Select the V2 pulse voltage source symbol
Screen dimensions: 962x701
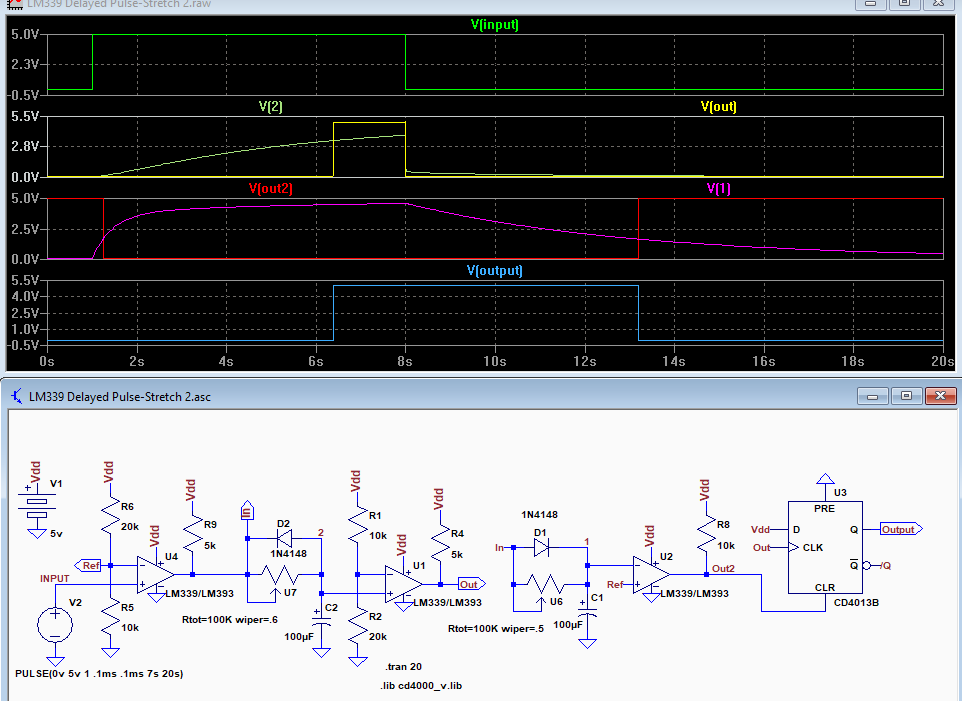pyautogui.click(x=55, y=626)
